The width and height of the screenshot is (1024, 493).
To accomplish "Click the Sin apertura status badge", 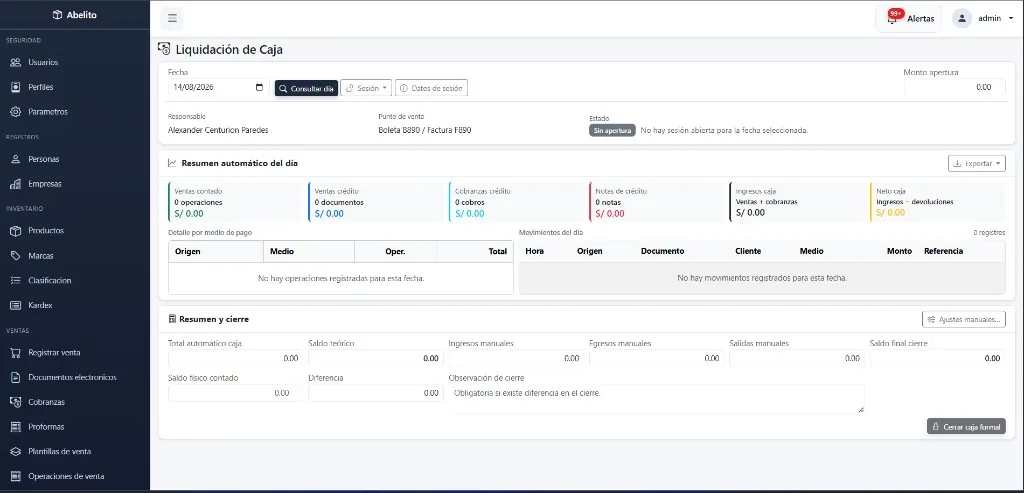I will (613, 131).
